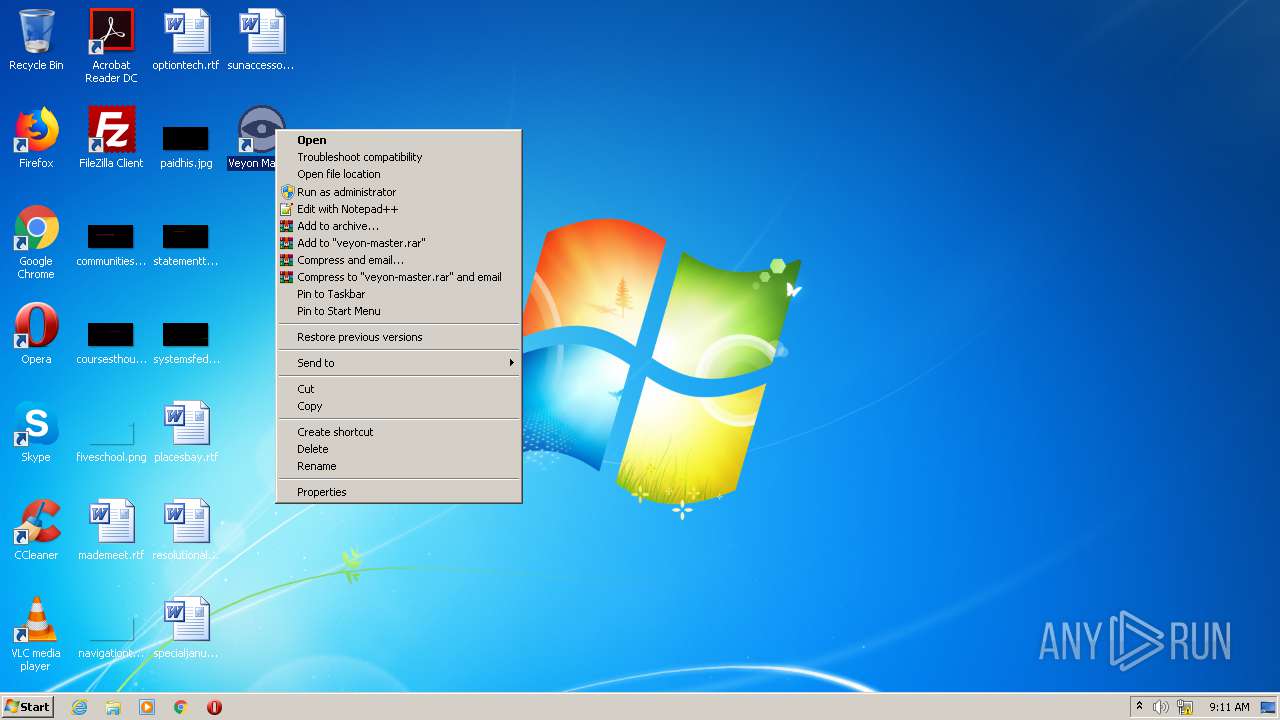The width and height of the screenshot is (1280, 720).
Task: Choose Compress and email...
Action: (x=399, y=260)
